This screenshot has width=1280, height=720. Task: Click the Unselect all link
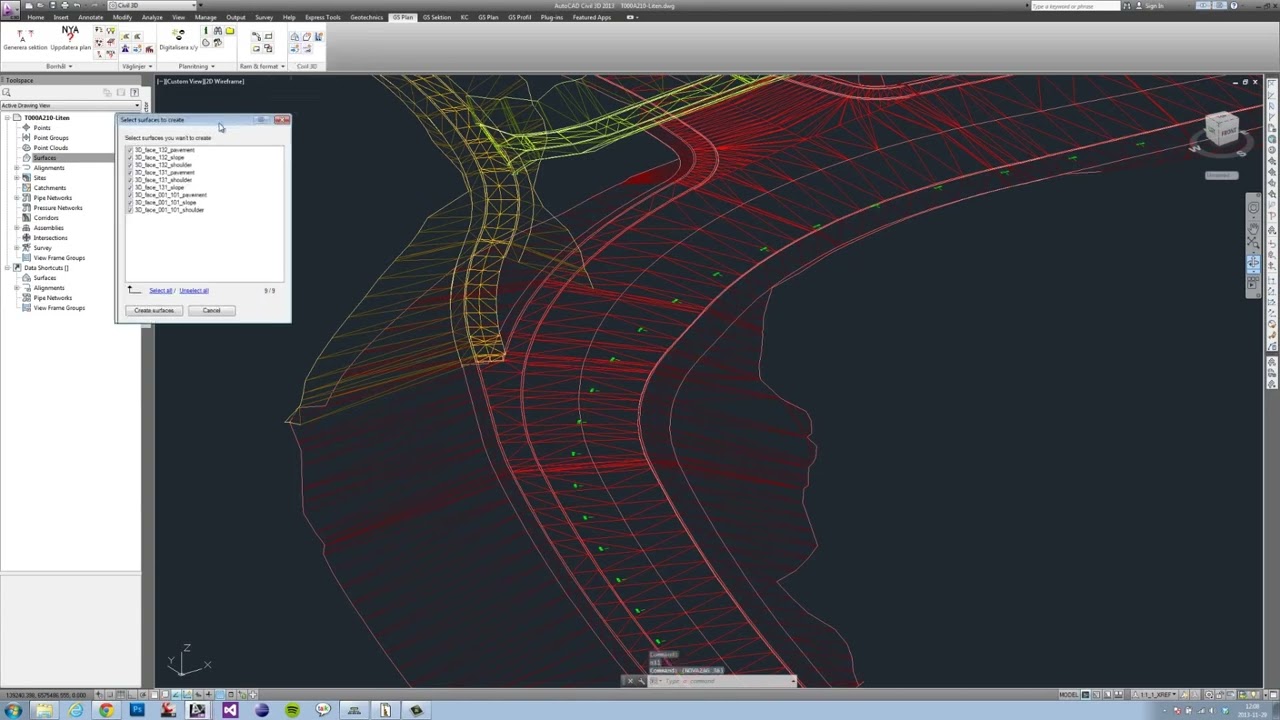[194, 290]
